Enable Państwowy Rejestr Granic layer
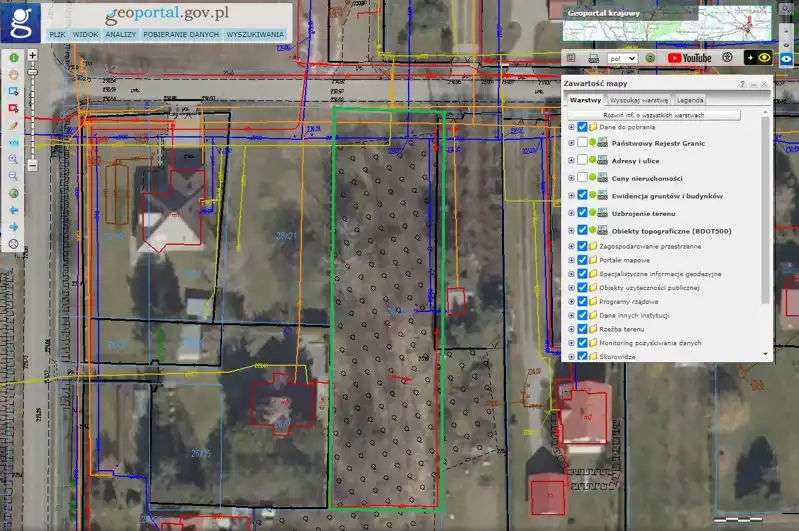 [x=582, y=143]
